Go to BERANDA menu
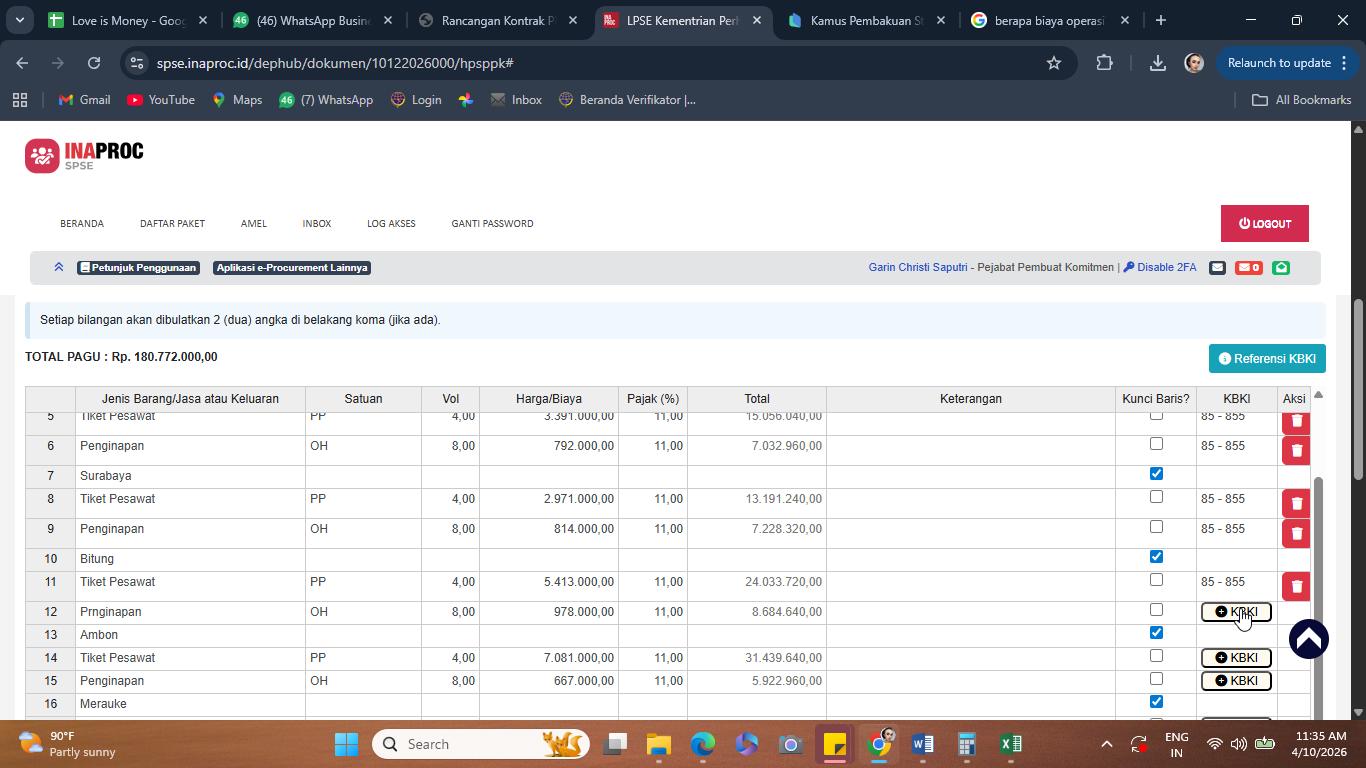 pyautogui.click(x=82, y=224)
